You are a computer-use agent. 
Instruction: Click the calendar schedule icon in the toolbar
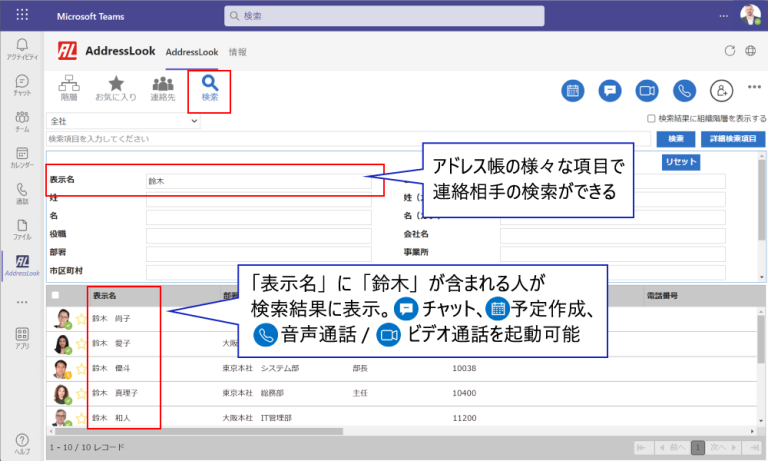click(x=574, y=90)
